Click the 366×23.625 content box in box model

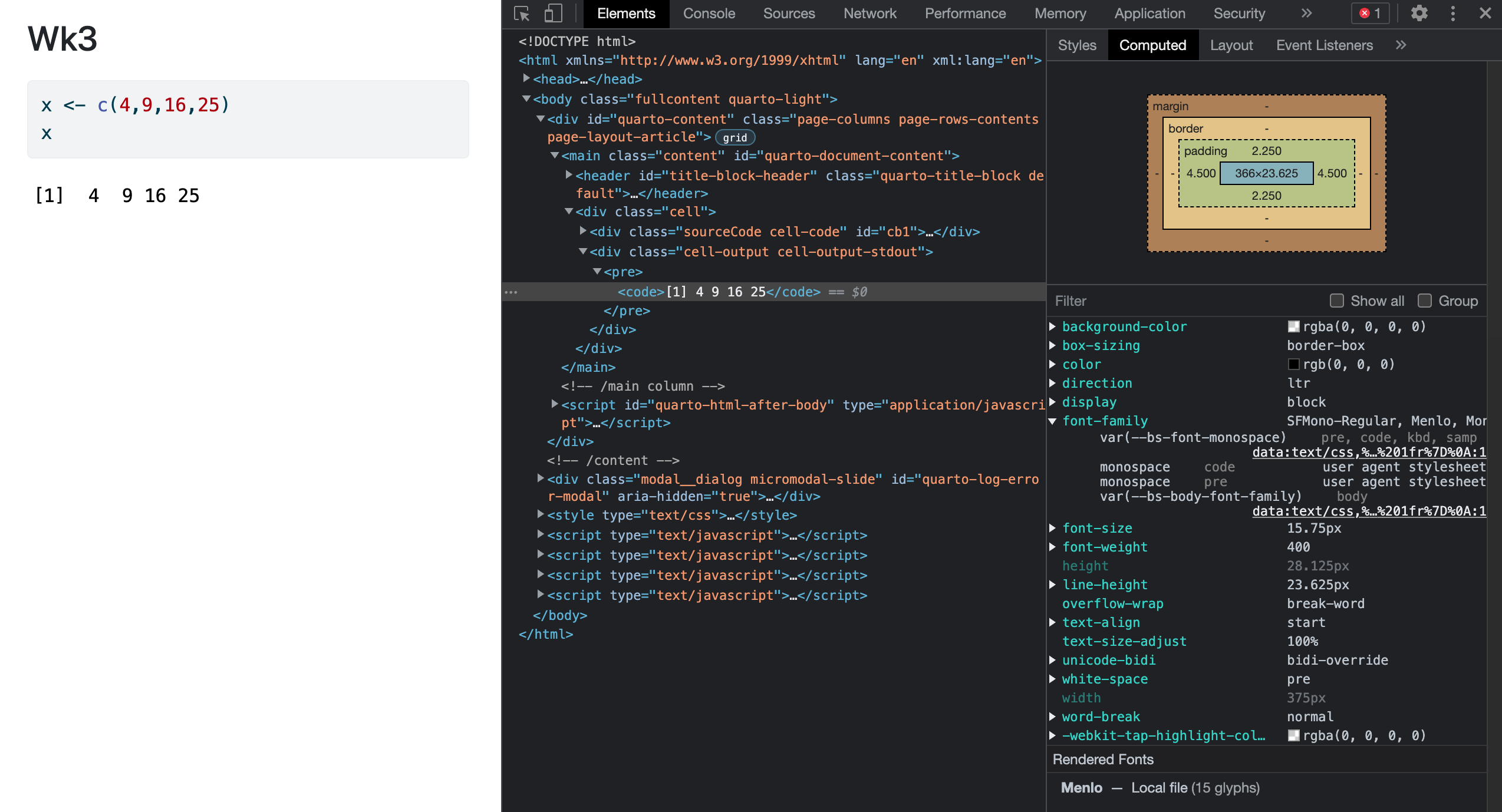tap(1267, 173)
